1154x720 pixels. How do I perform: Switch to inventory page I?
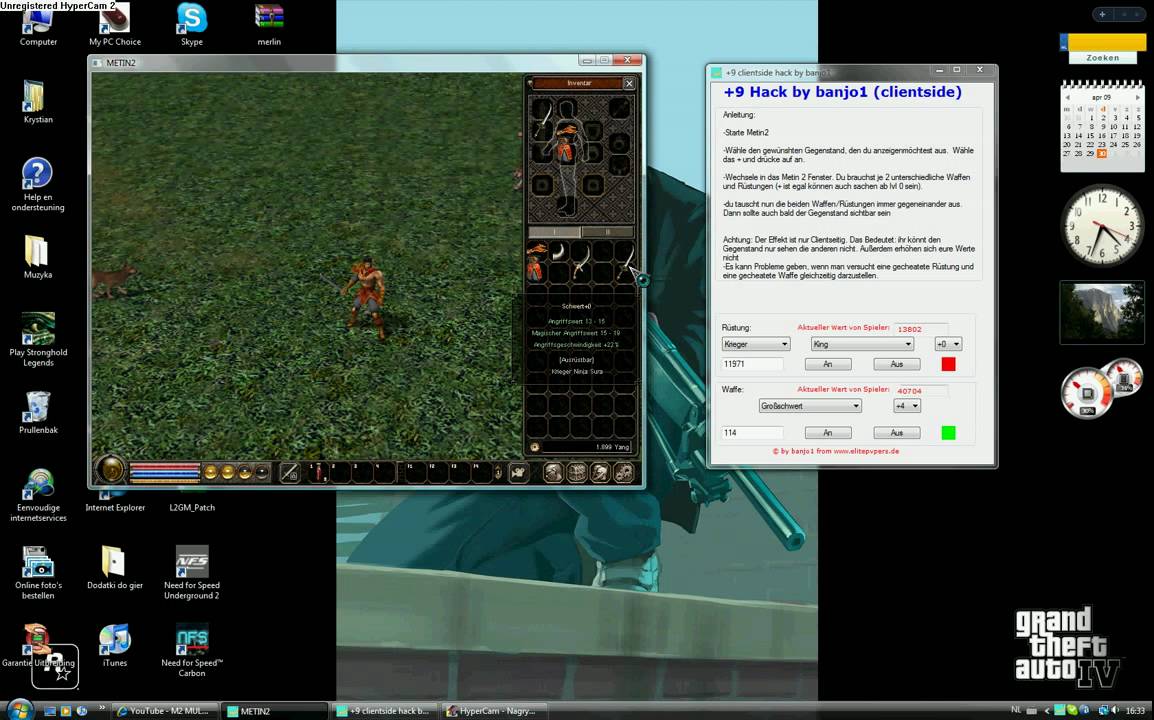554,232
